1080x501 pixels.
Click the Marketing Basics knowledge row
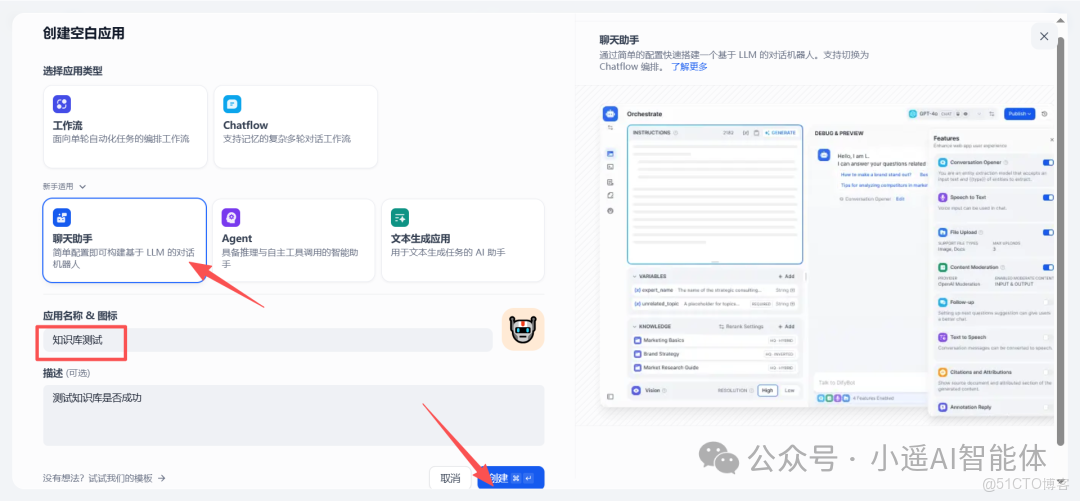click(715, 340)
